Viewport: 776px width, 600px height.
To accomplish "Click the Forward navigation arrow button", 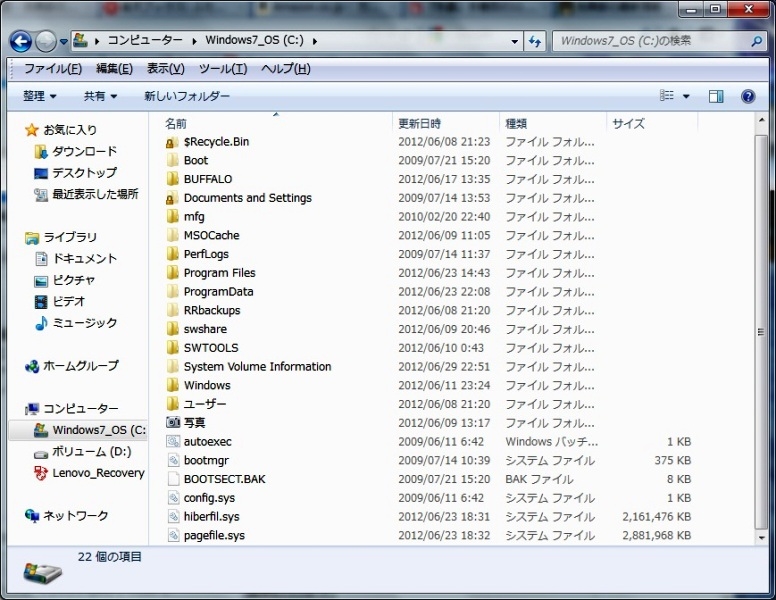I will coord(46,42).
